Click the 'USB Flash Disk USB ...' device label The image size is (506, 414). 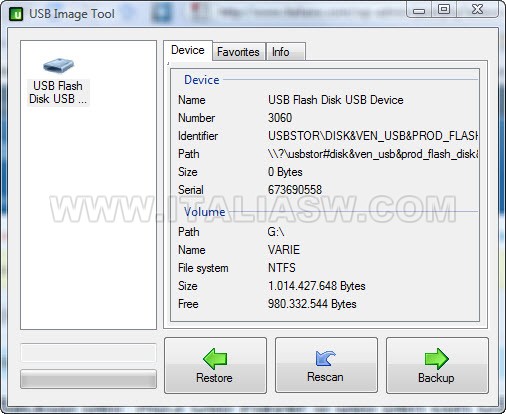click(58, 92)
